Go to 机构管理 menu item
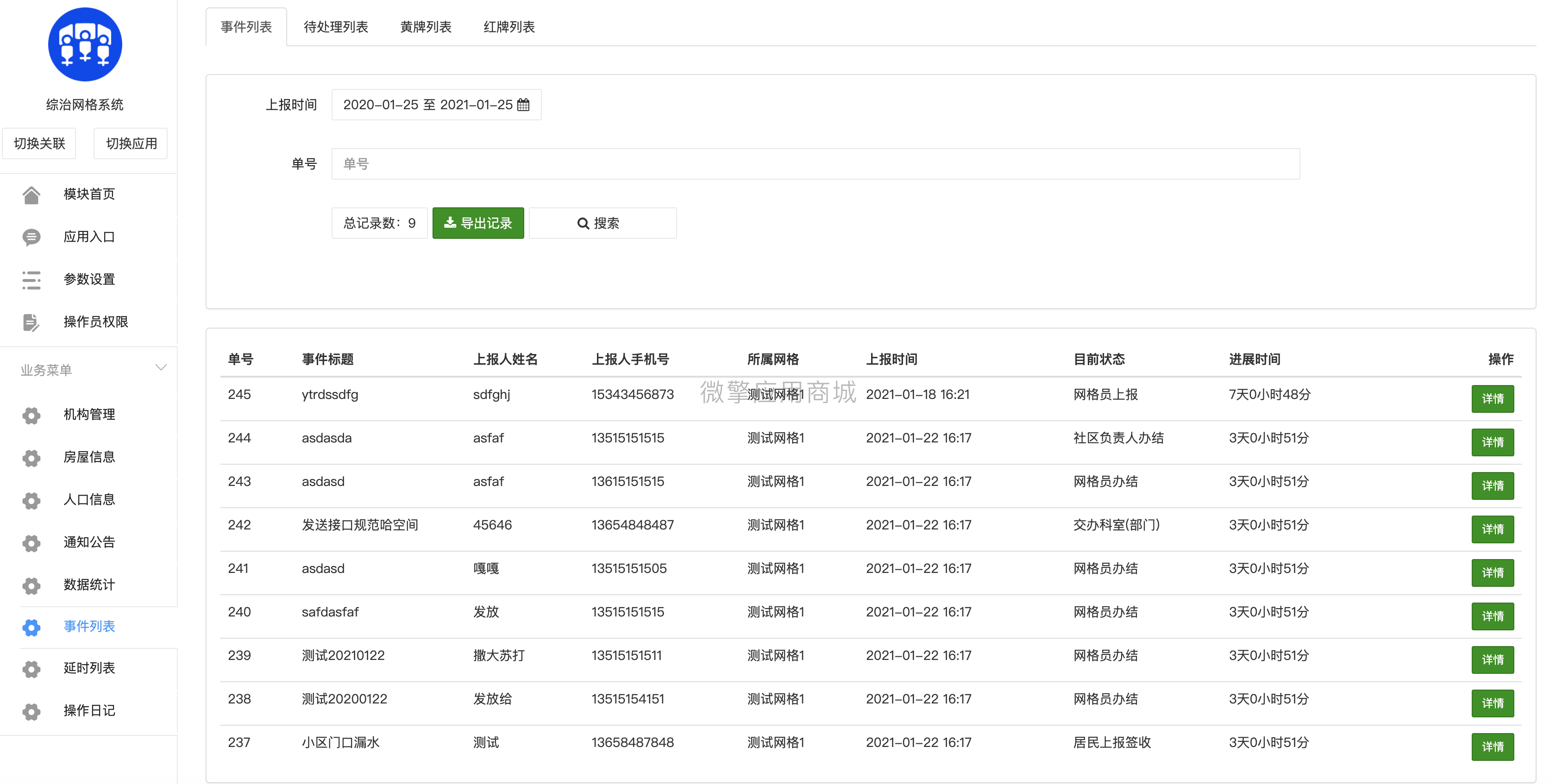Image resolution: width=1556 pixels, height=784 pixels. click(89, 414)
